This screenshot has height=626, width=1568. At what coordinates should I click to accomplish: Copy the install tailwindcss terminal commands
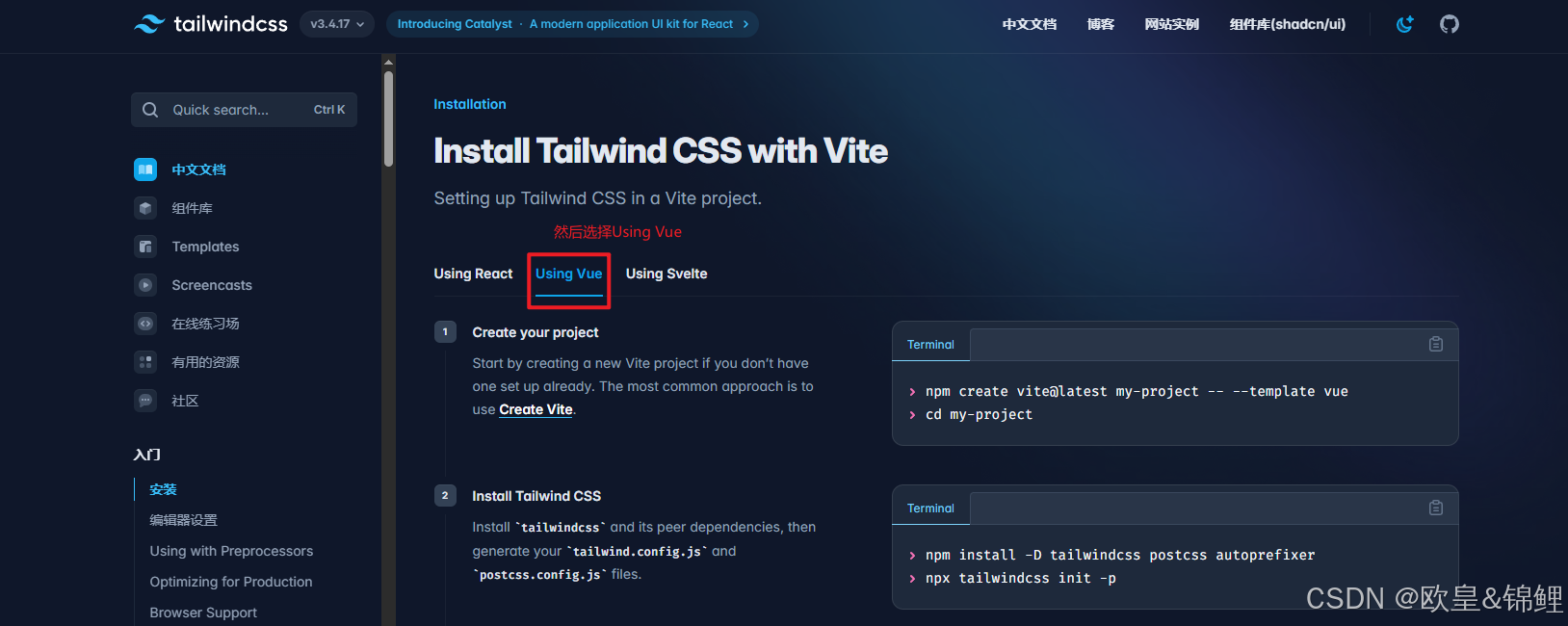click(1435, 508)
